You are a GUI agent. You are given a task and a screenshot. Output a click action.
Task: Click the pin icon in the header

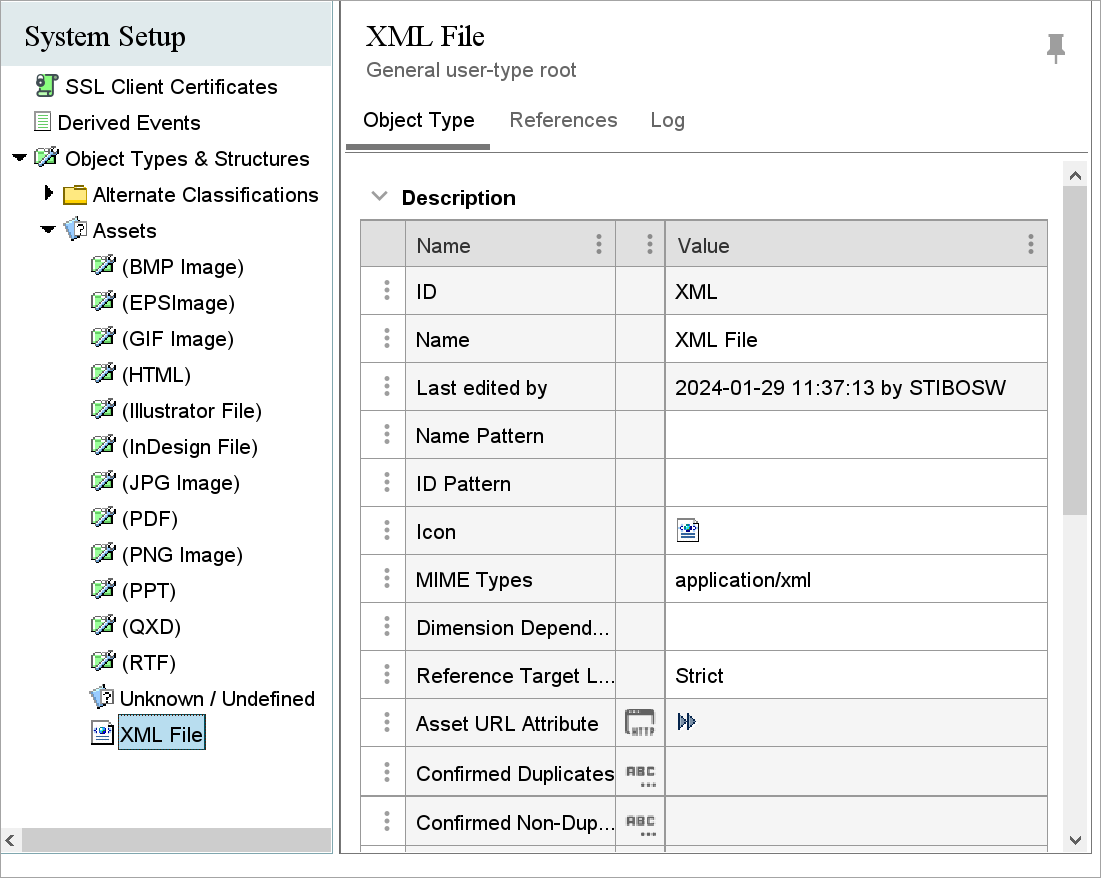[x=1055, y=47]
